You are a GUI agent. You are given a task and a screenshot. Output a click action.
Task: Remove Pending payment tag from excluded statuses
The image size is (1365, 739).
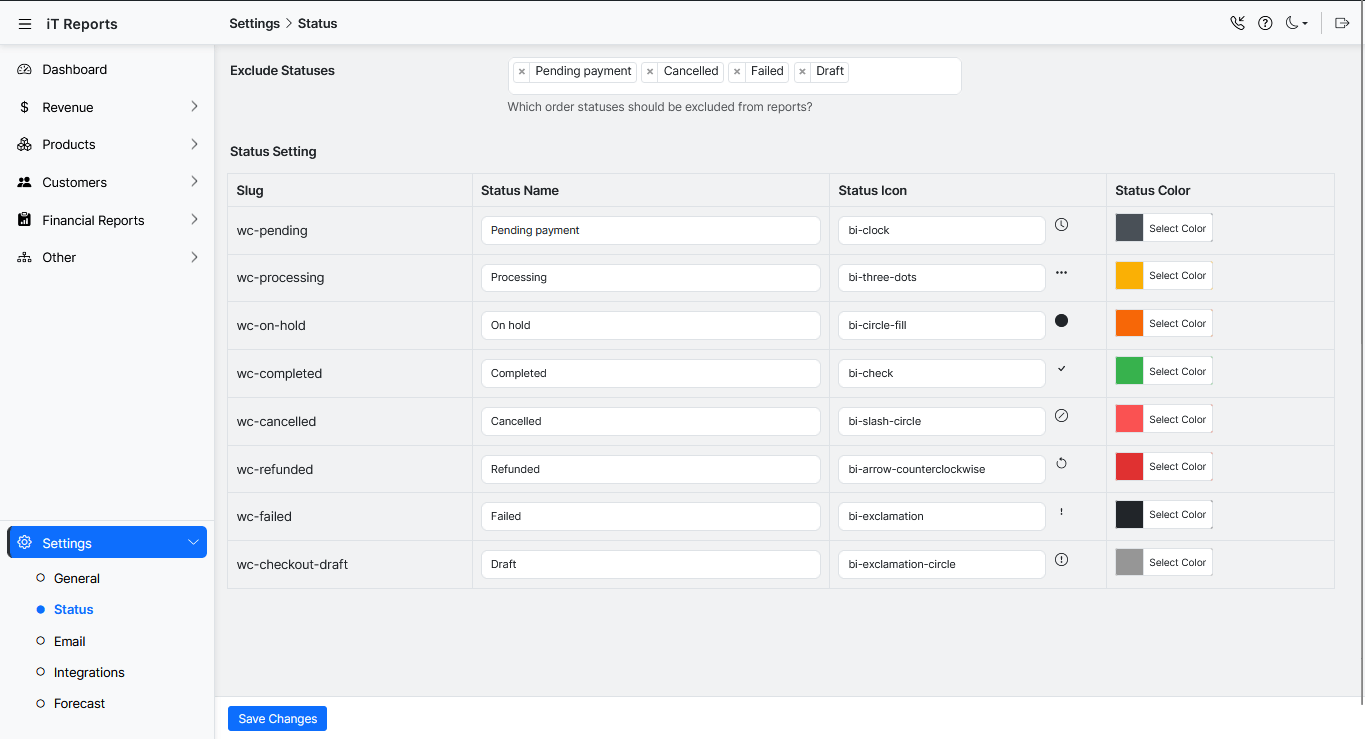(x=522, y=72)
